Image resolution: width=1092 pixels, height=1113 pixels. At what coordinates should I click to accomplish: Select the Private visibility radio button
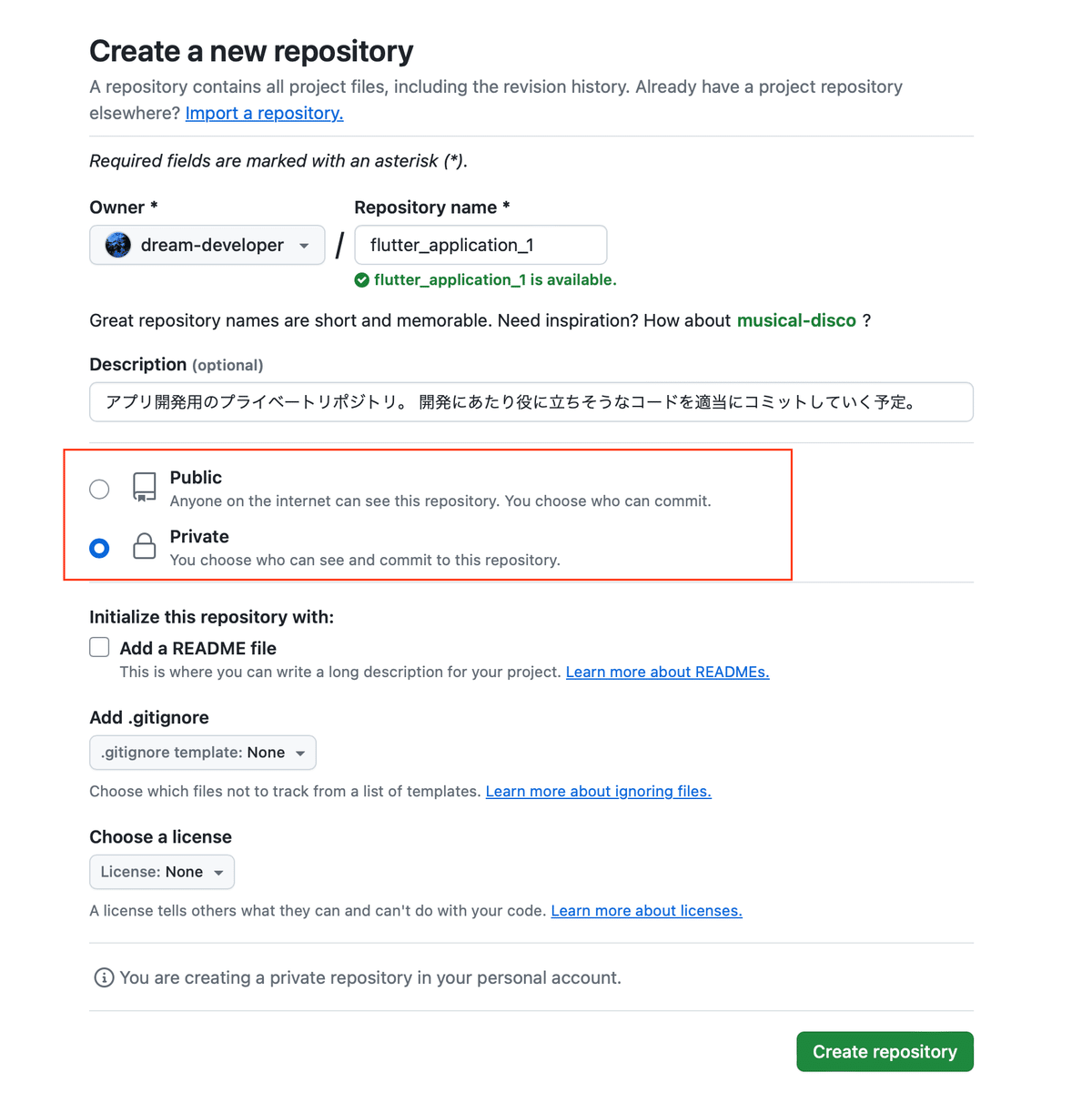(99, 548)
